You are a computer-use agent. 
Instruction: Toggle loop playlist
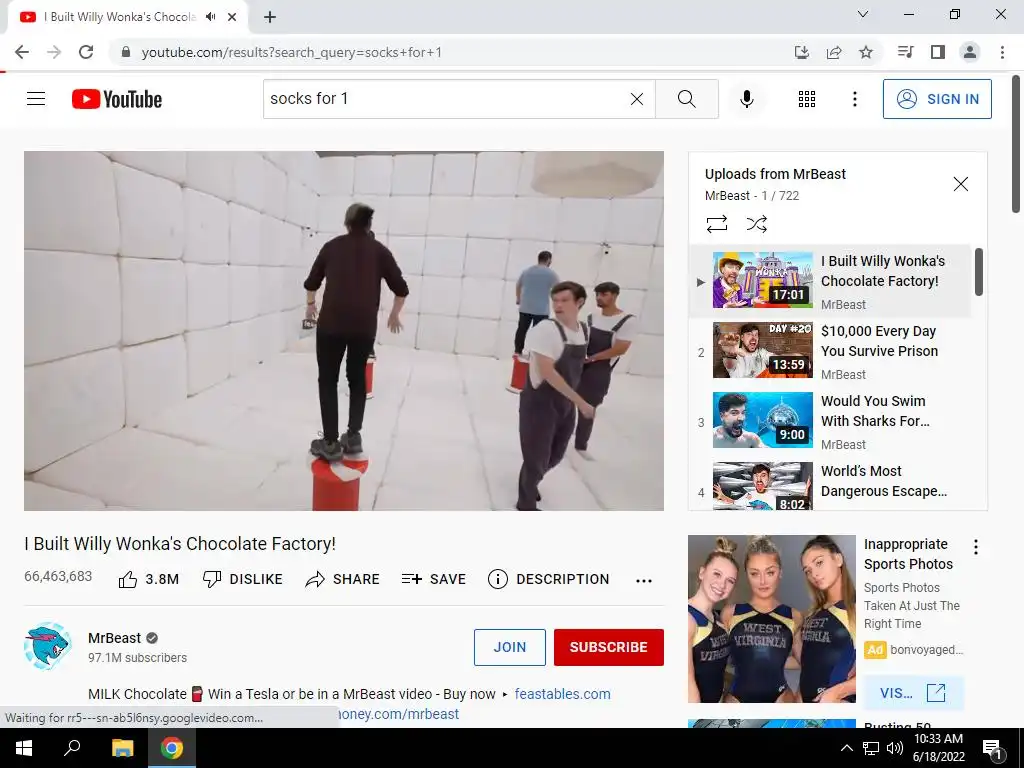coord(717,224)
